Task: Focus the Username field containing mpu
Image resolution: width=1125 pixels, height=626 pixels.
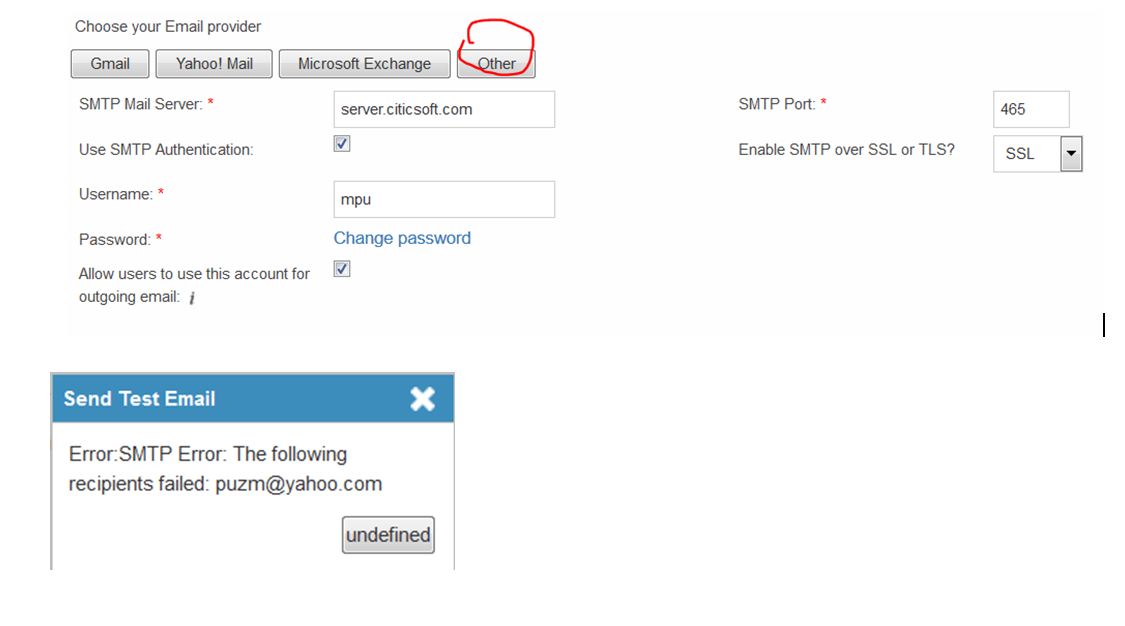Action: 444,199
